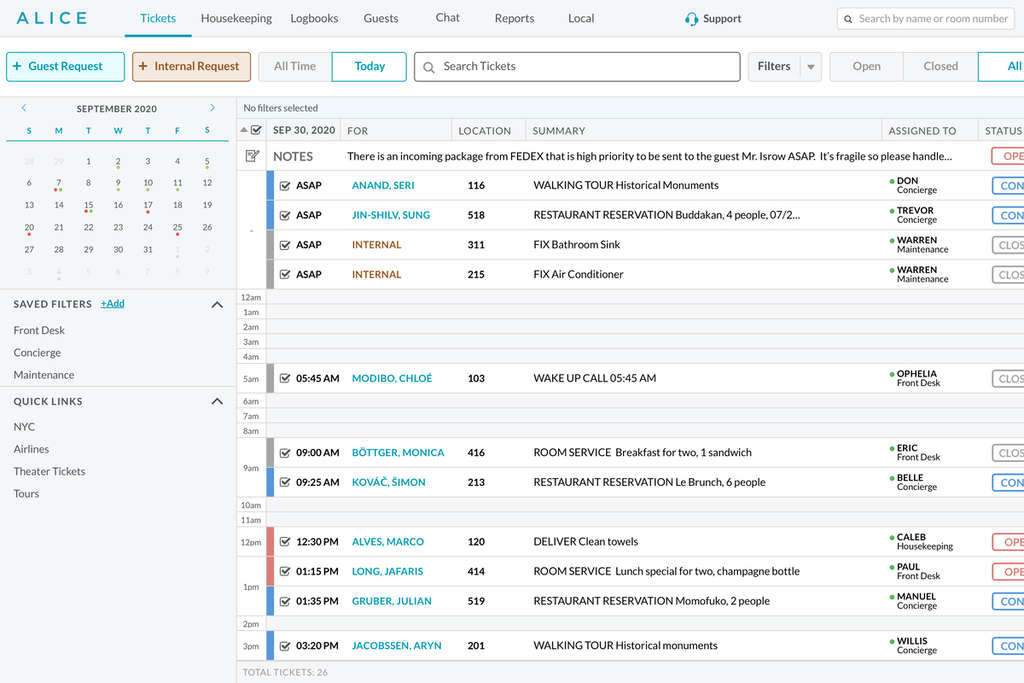Toggle the select-all checkbox in the table header
This screenshot has height=683, width=1024.
[256, 130]
